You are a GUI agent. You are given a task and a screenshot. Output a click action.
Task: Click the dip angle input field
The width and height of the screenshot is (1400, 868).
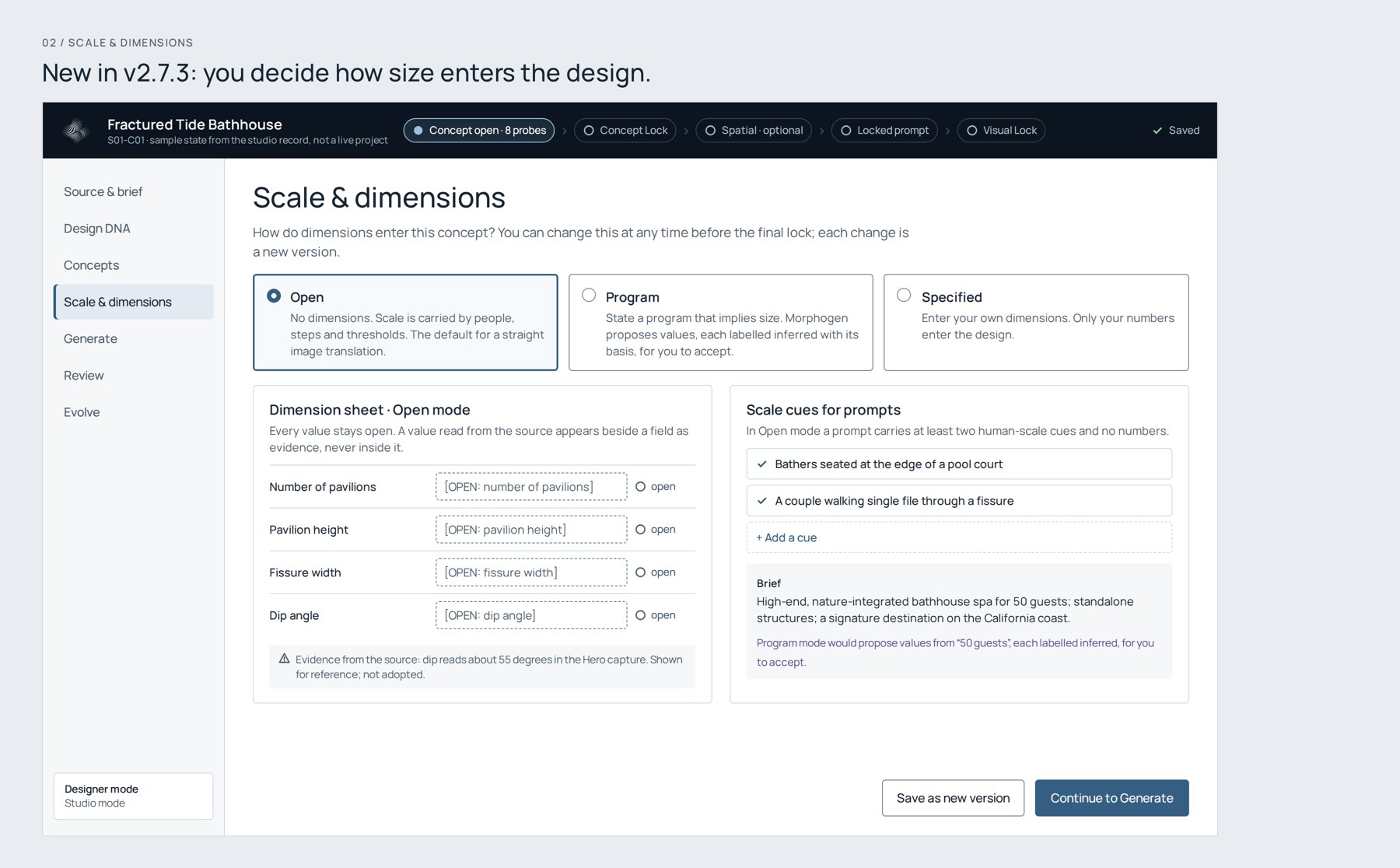pos(531,615)
